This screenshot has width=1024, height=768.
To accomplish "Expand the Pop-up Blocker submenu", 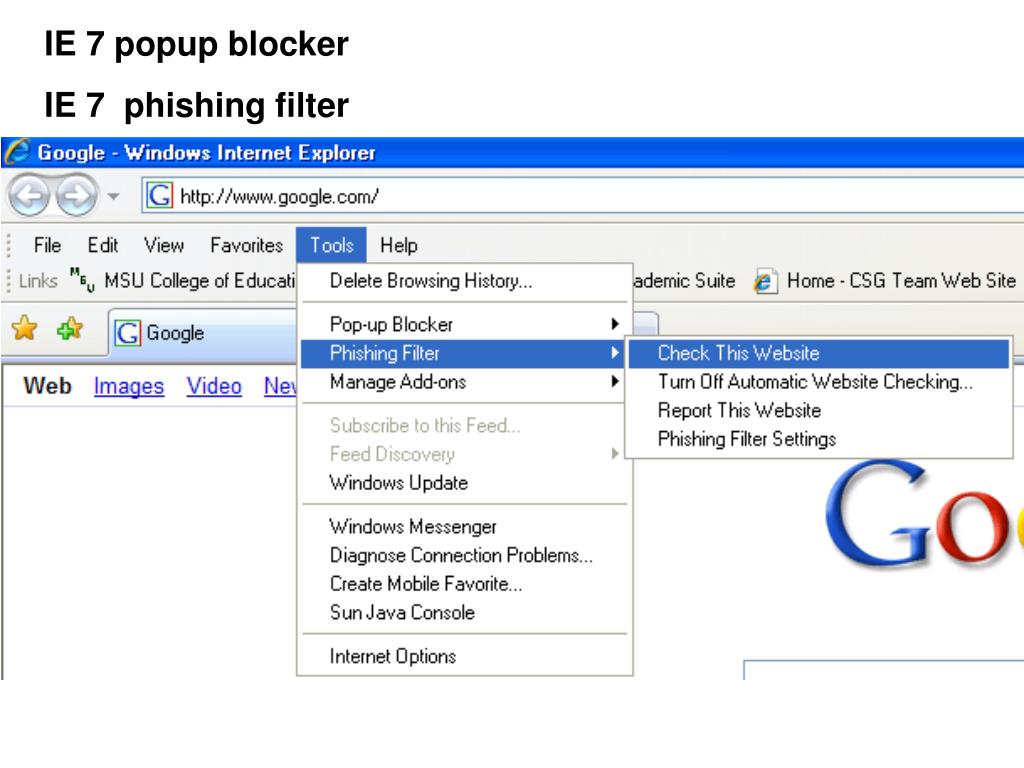I will pyautogui.click(x=464, y=324).
